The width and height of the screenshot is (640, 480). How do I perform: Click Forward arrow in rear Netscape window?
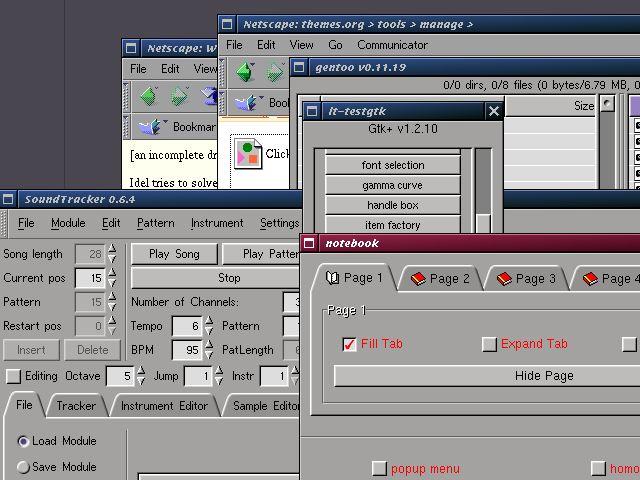coord(178,97)
